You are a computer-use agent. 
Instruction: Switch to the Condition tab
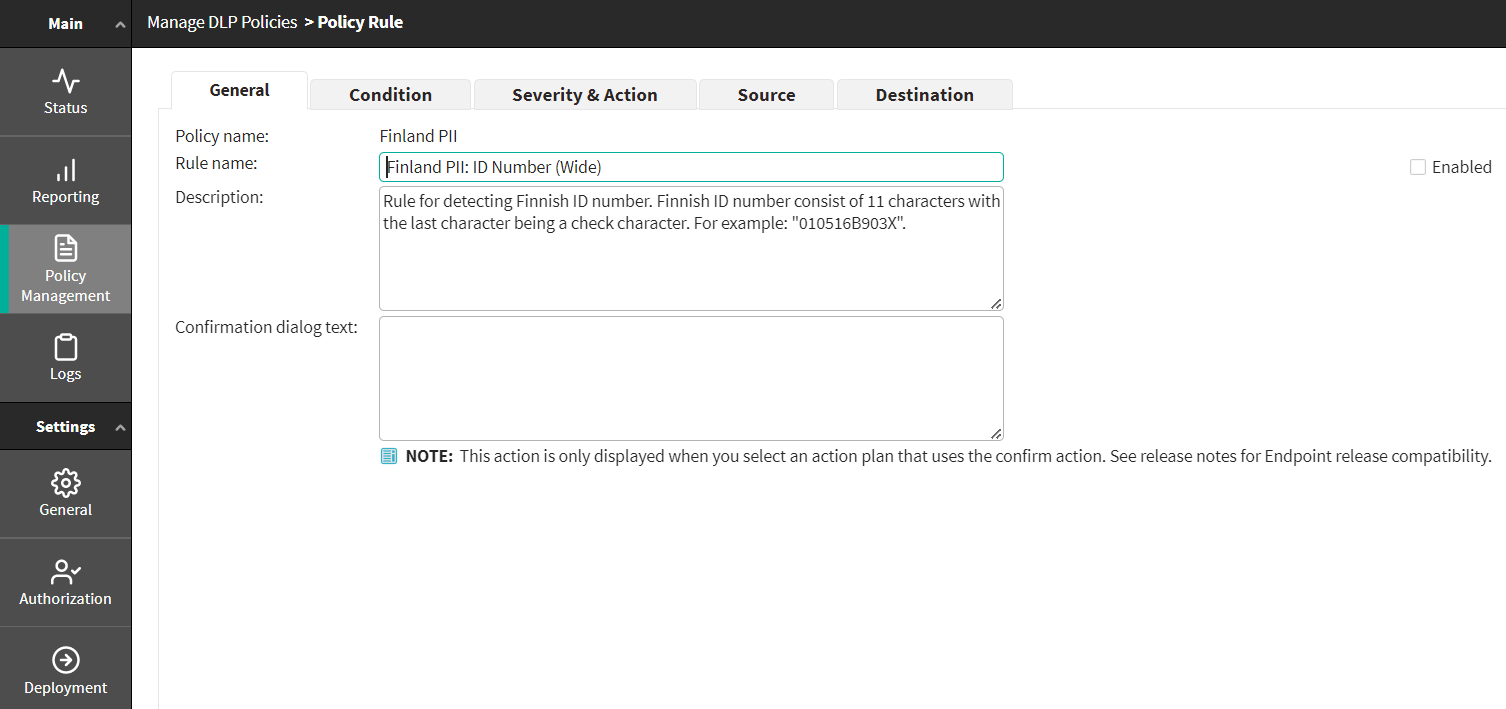[x=390, y=95]
